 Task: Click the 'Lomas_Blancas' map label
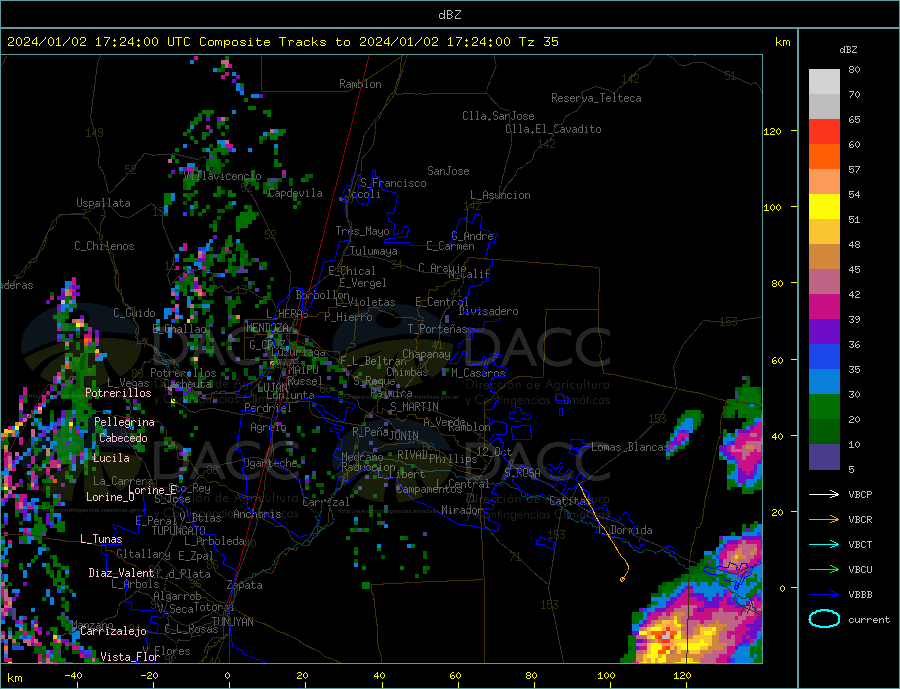coord(630,447)
